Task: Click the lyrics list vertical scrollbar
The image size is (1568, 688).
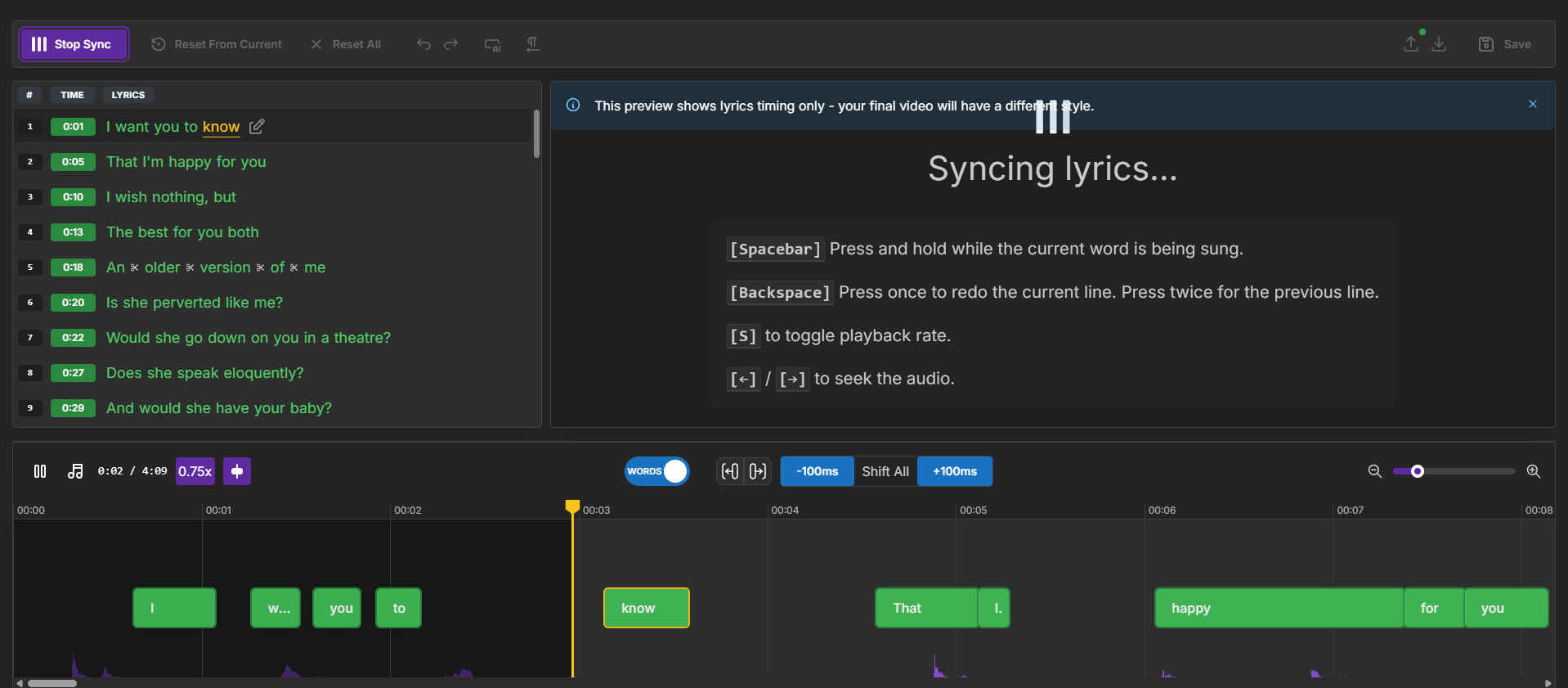Action: pyautogui.click(x=536, y=133)
